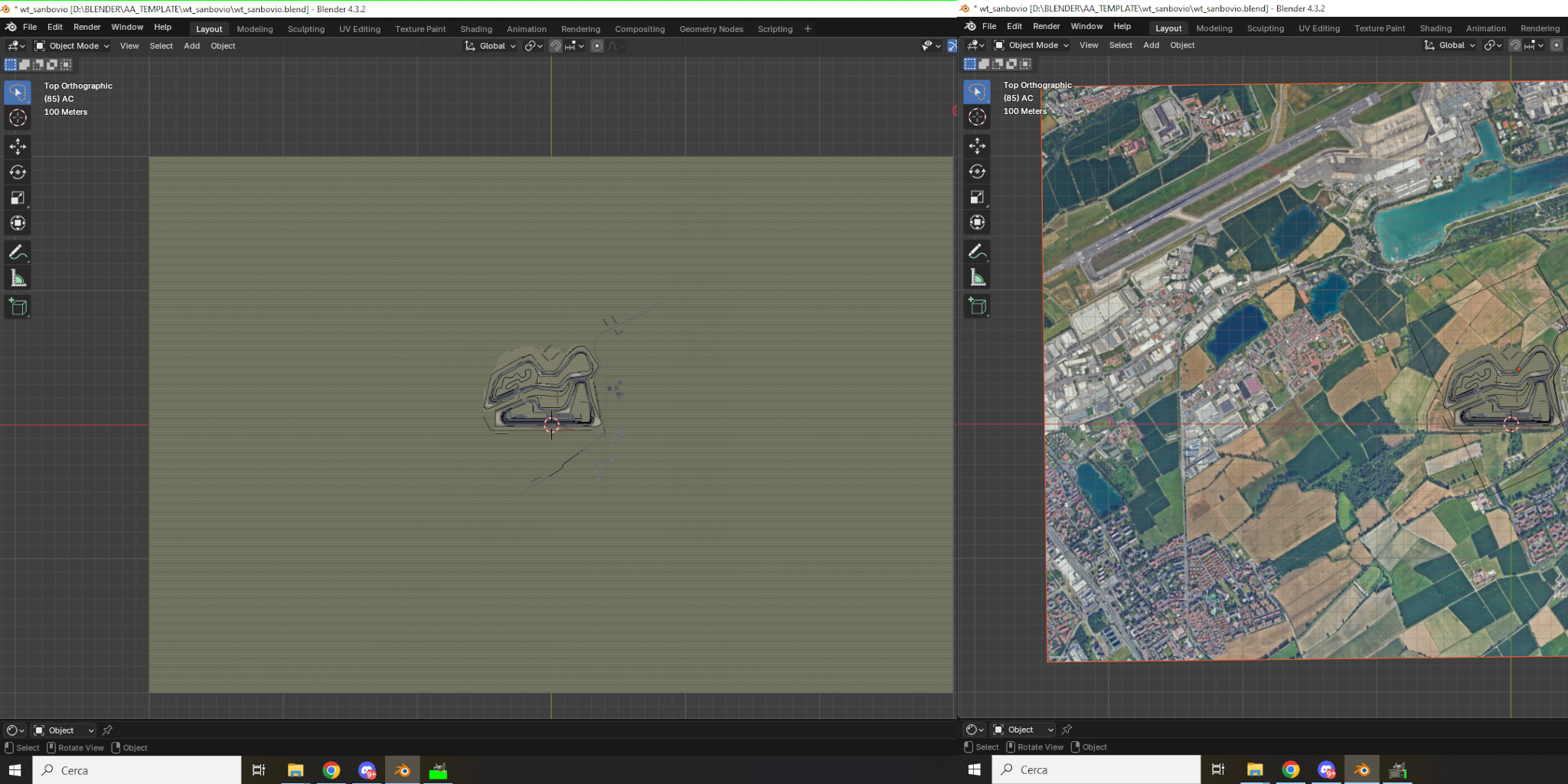Select the Scale tool in left window
The image size is (1568, 784).
[x=18, y=198]
